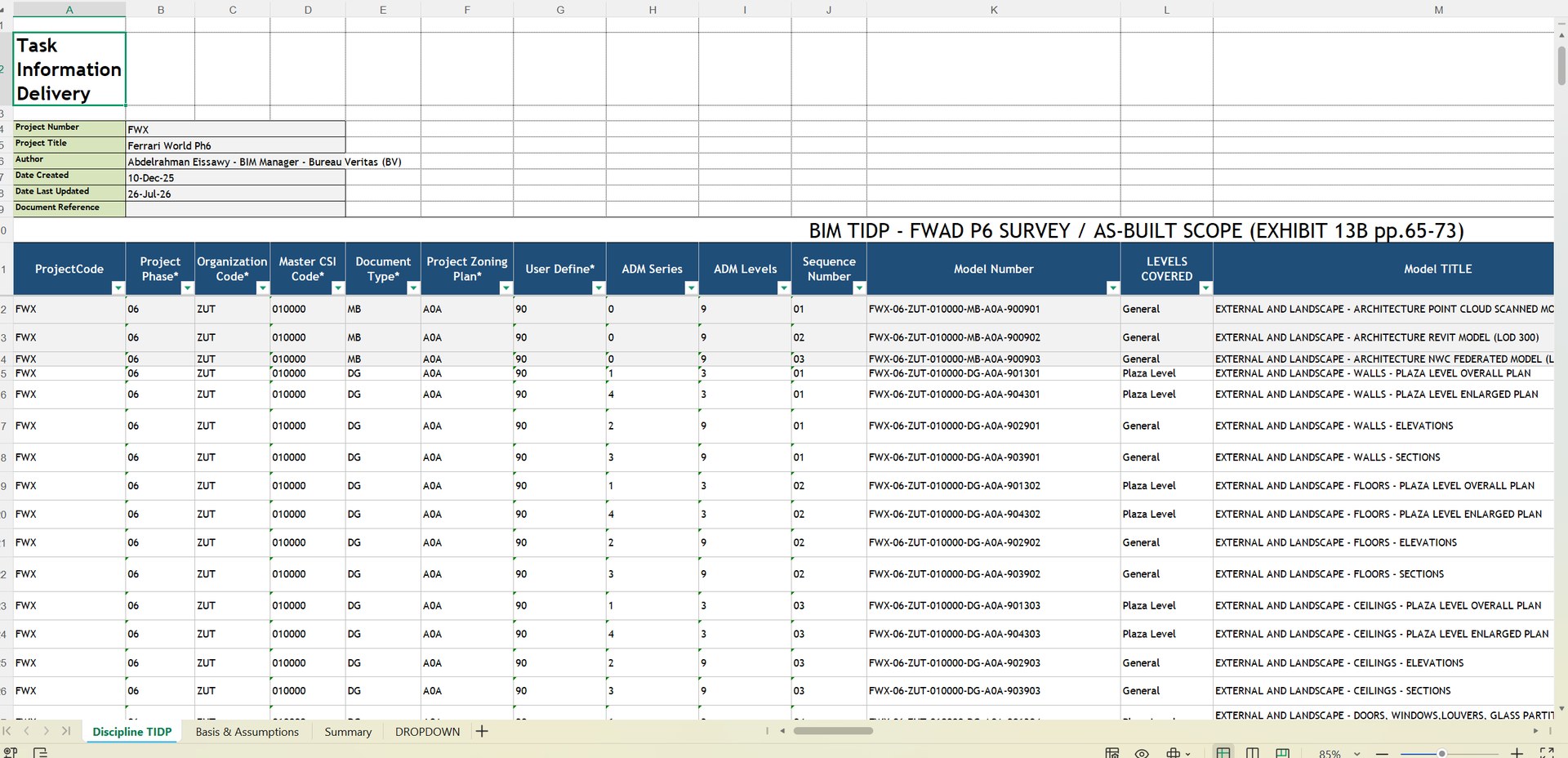Click the reading layout crosshair icon
The image size is (1568, 758).
click(x=1174, y=753)
